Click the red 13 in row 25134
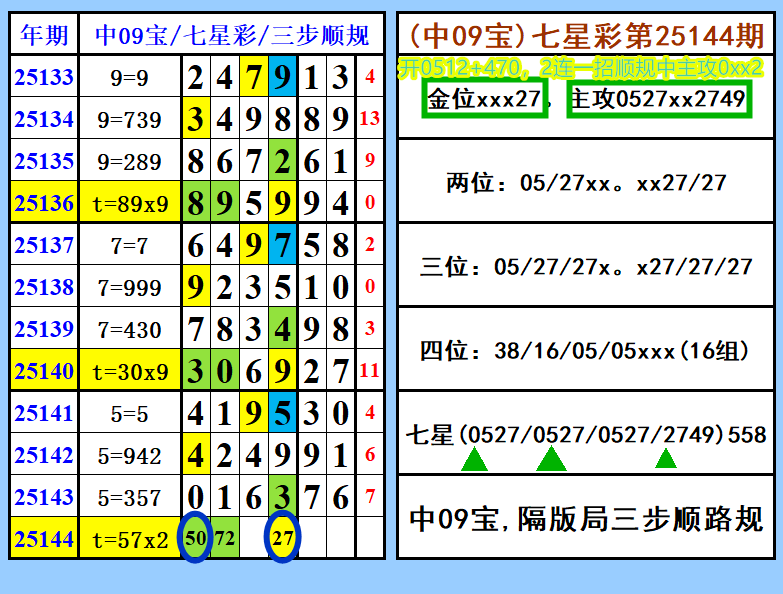The image size is (783, 594). click(370, 118)
